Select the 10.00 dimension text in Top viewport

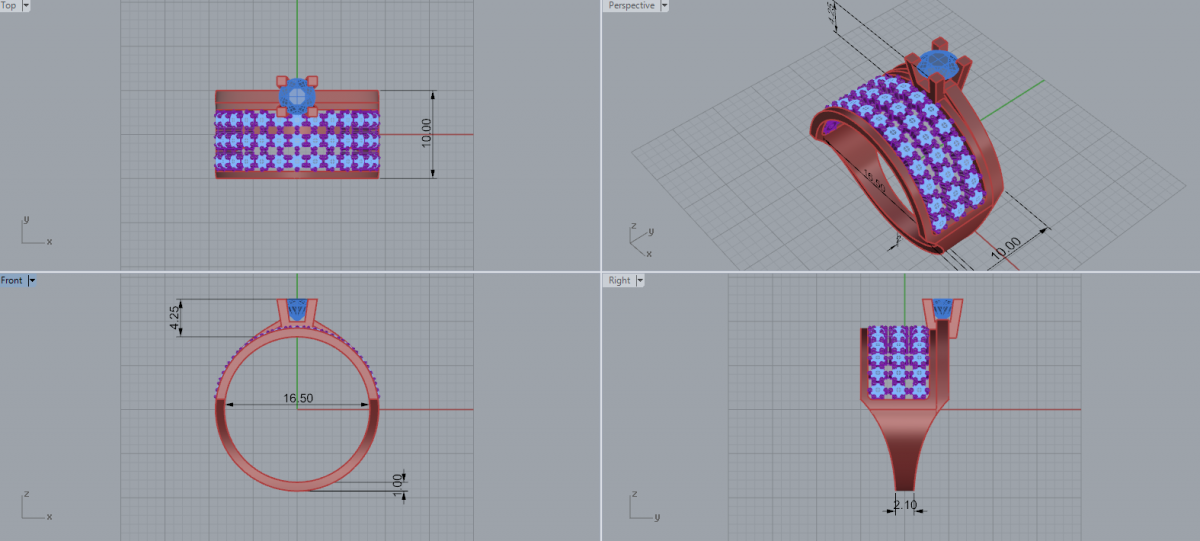click(426, 131)
